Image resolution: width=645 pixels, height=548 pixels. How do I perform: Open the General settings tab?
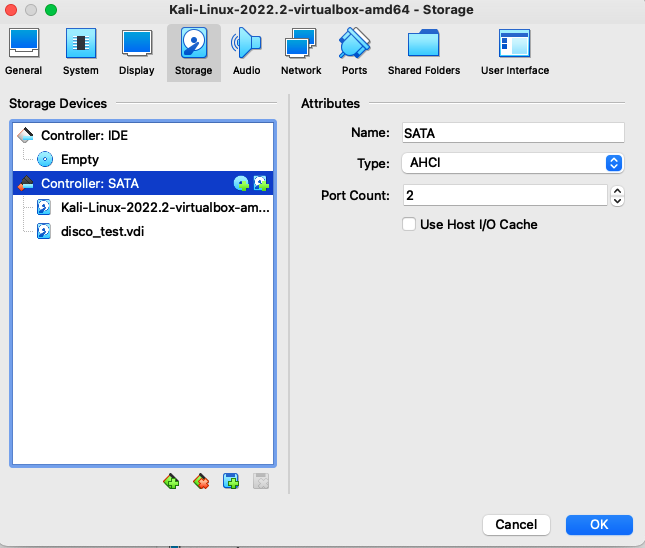[x=23, y=53]
